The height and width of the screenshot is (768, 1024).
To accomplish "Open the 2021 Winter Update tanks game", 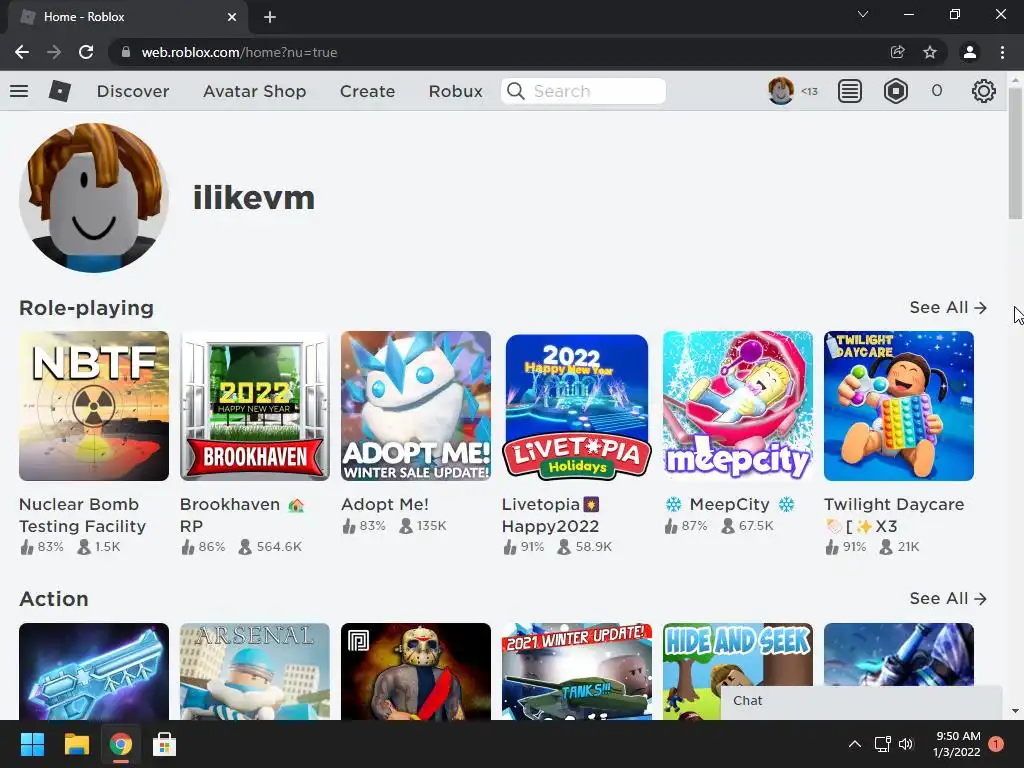I will click(x=577, y=671).
